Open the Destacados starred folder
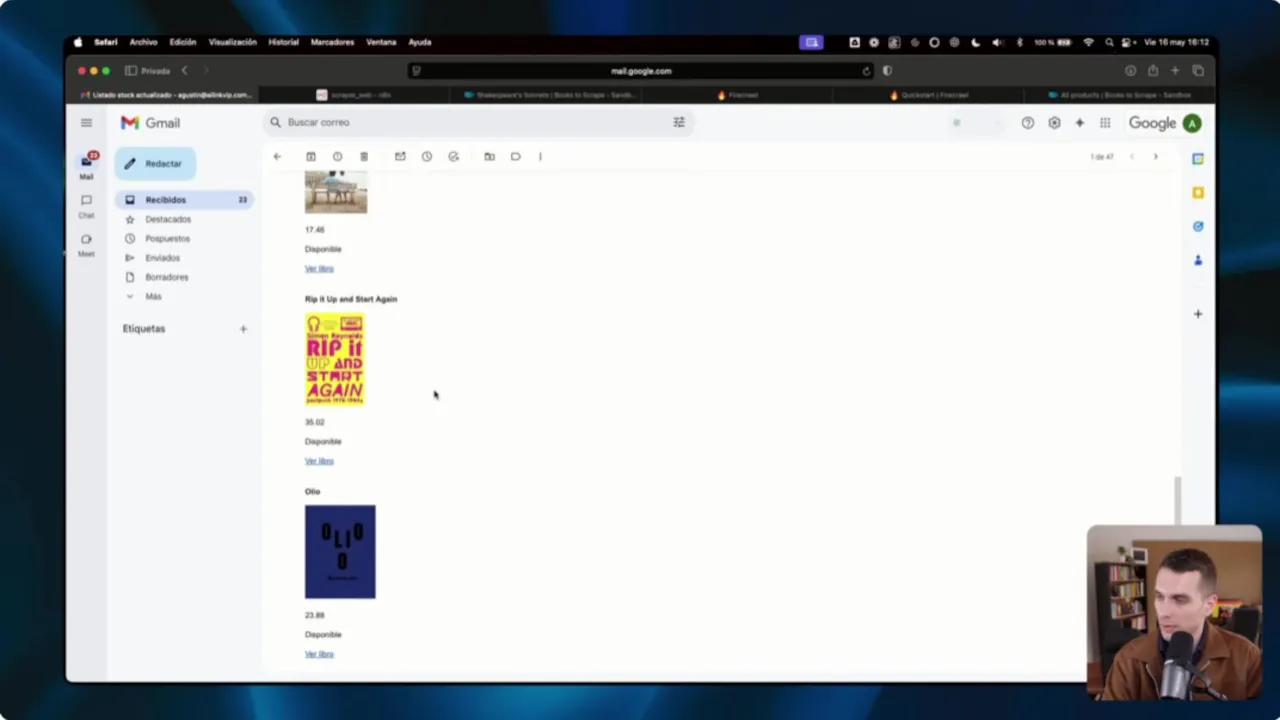This screenshot has width=1280, height=720. pos(168,219)
